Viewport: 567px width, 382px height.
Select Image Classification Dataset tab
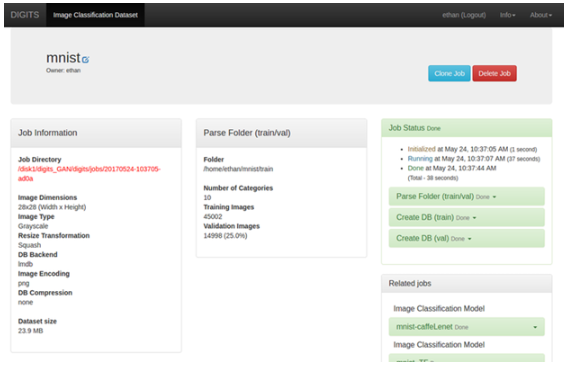pos(95,15)
